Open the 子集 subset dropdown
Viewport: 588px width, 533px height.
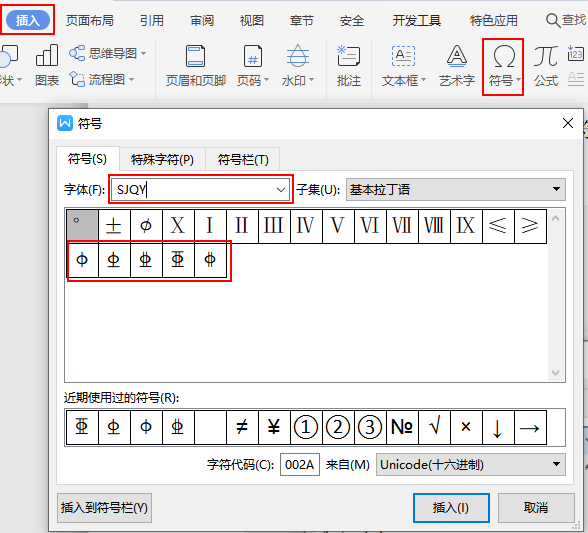[x=455, y=189]
